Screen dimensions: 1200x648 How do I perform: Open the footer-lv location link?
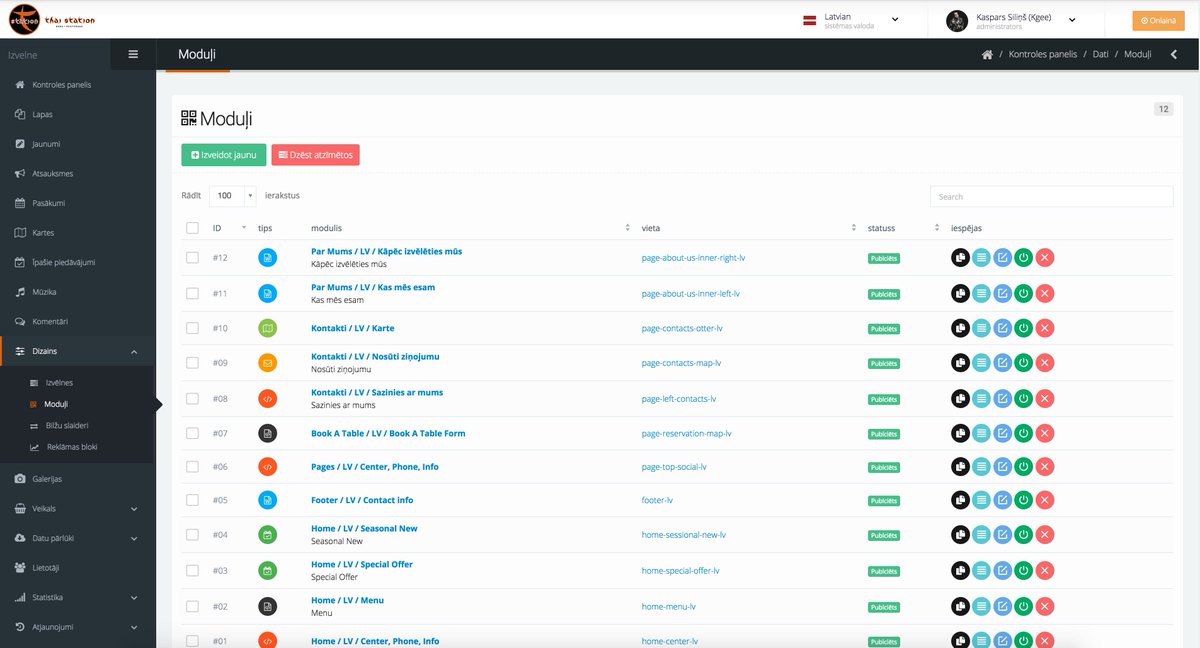657,500
